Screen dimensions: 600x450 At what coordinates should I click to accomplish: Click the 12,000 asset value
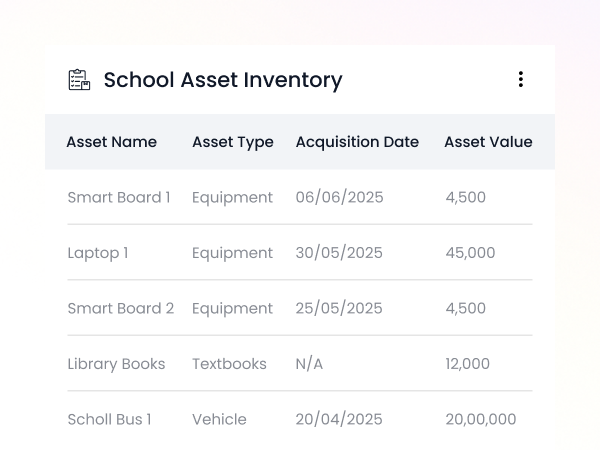468,364
